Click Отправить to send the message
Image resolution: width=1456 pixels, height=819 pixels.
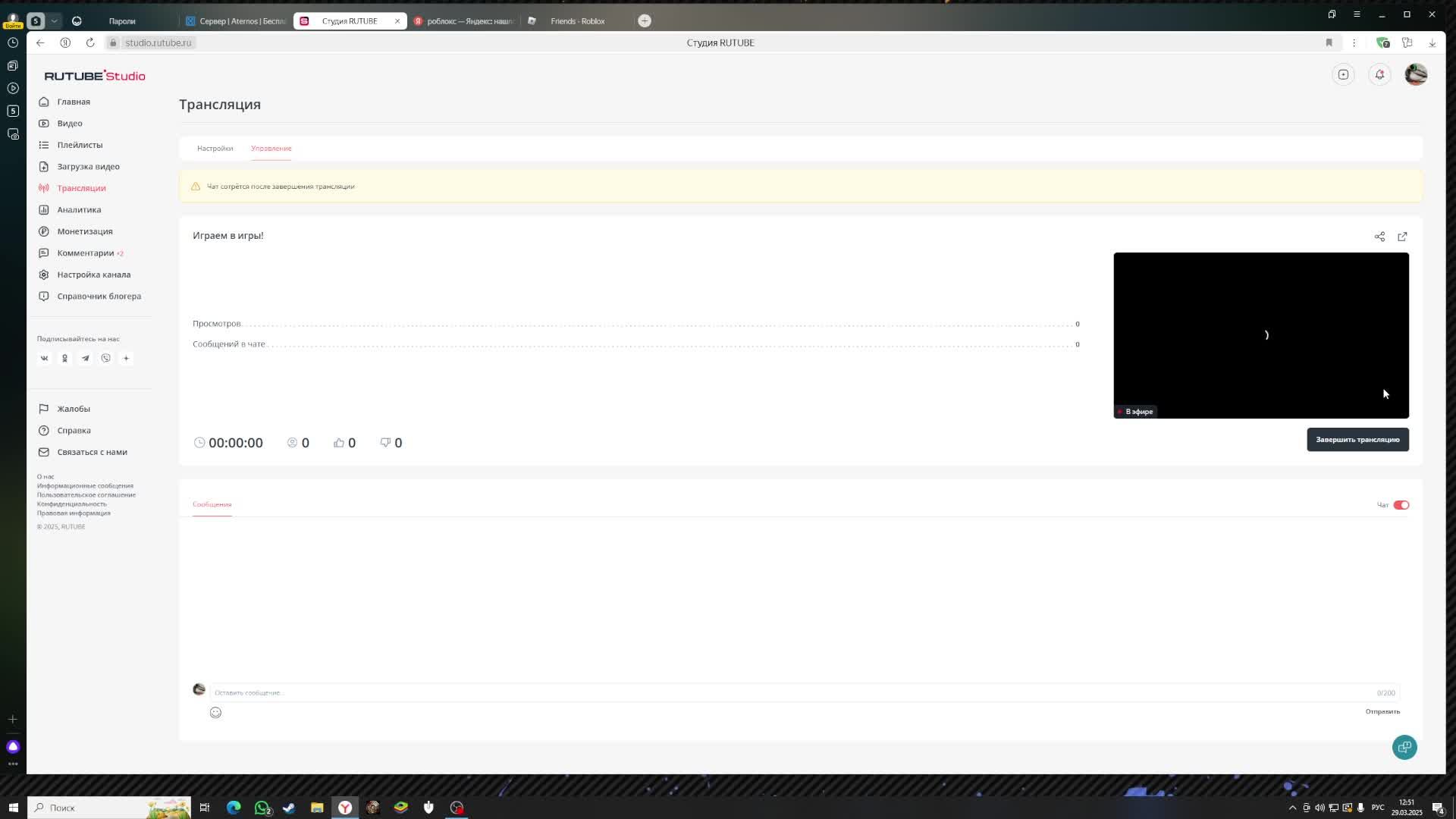click(x=1382, y=711)
